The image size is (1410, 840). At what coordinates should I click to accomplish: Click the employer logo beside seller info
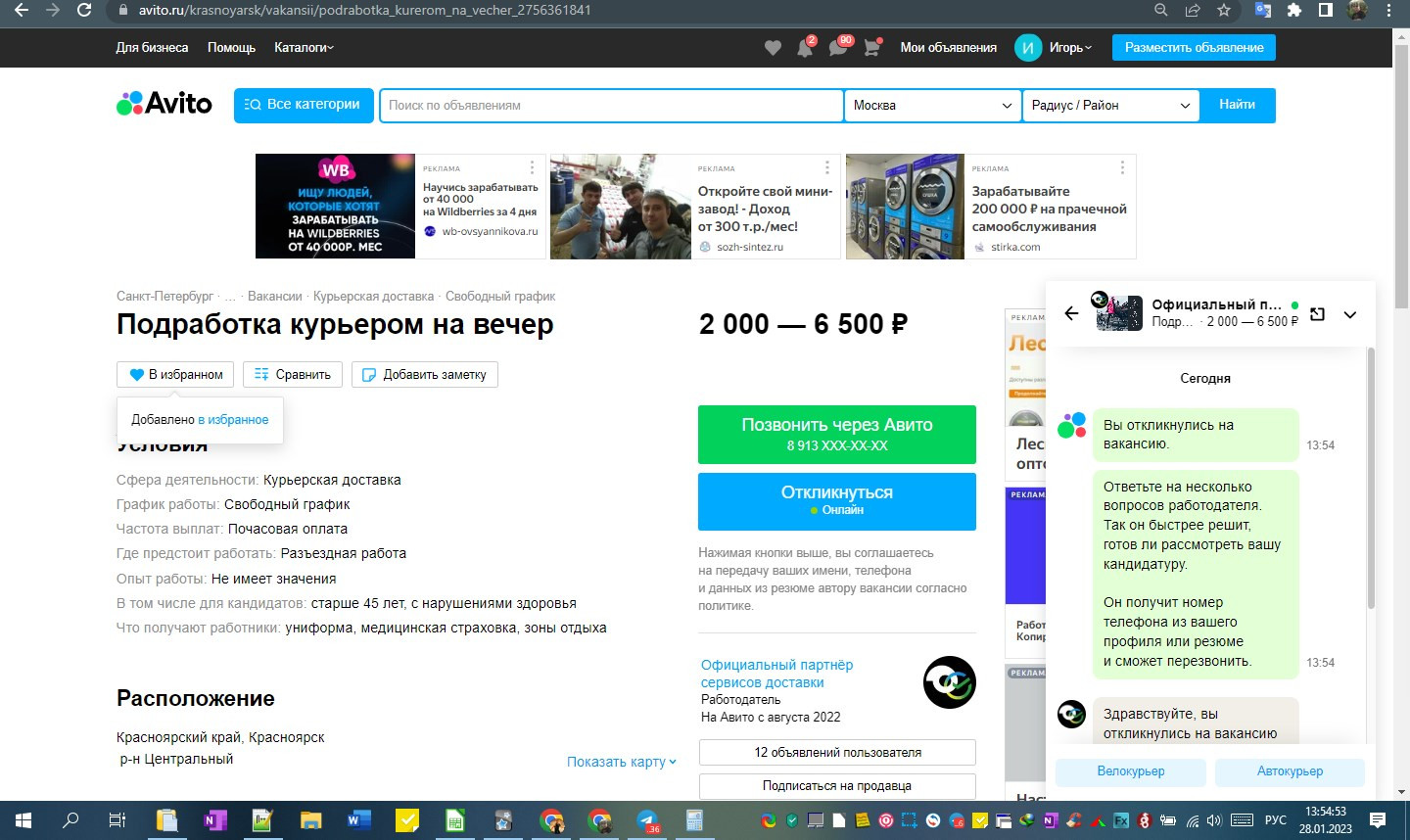coord(950,682)
